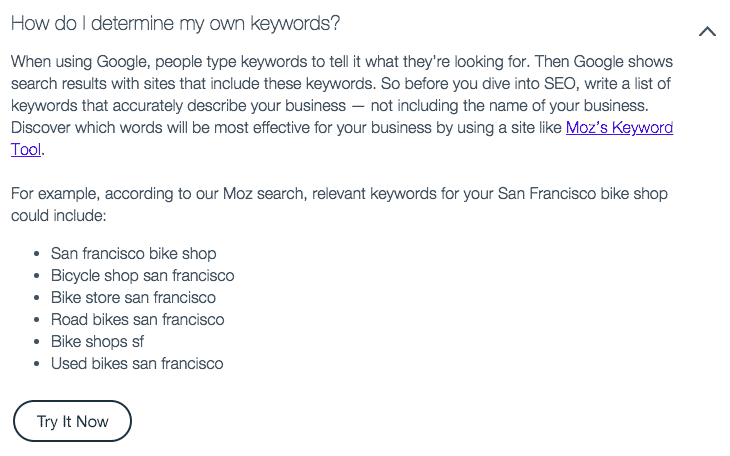Click the bullet before "San francisco bike shop"
Viewport: 730px width, 456px height.
37,254
